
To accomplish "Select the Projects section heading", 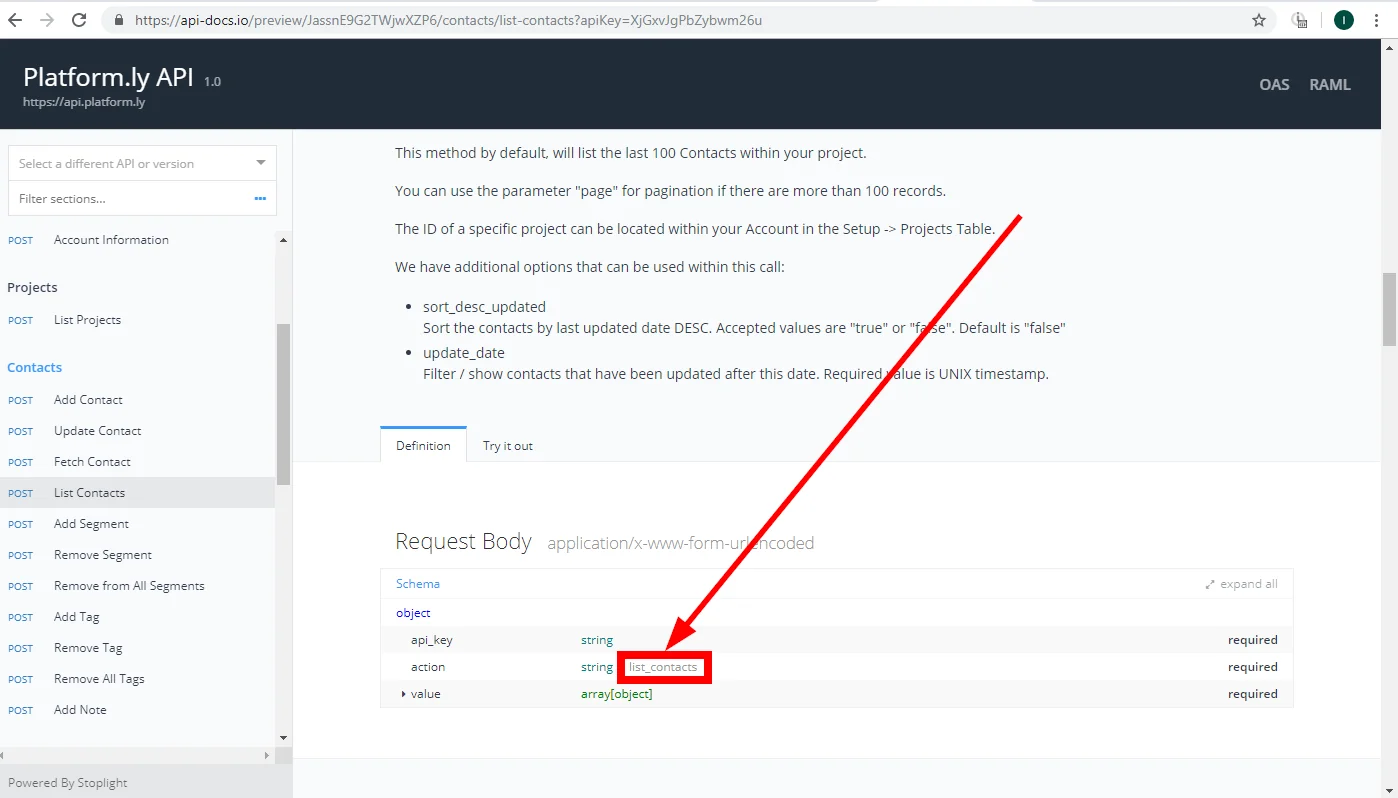I will 32,287.
